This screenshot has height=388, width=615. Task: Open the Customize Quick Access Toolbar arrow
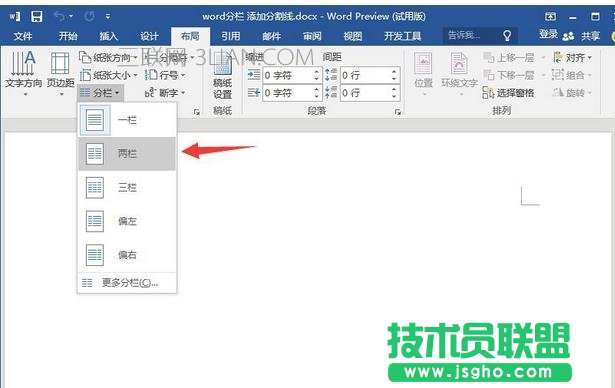pyautogui.click(x=108, y=16)
